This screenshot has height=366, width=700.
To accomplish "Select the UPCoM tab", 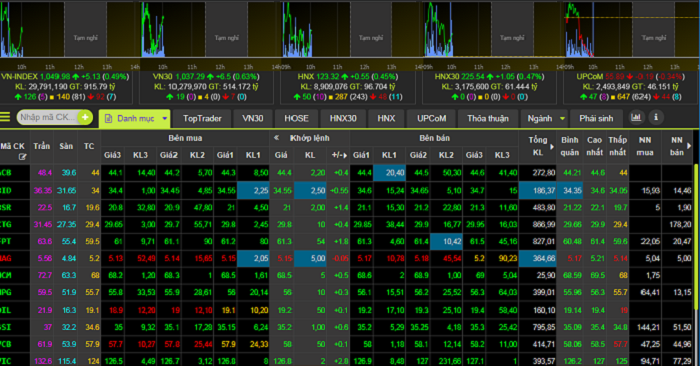I will pos(431,119).
